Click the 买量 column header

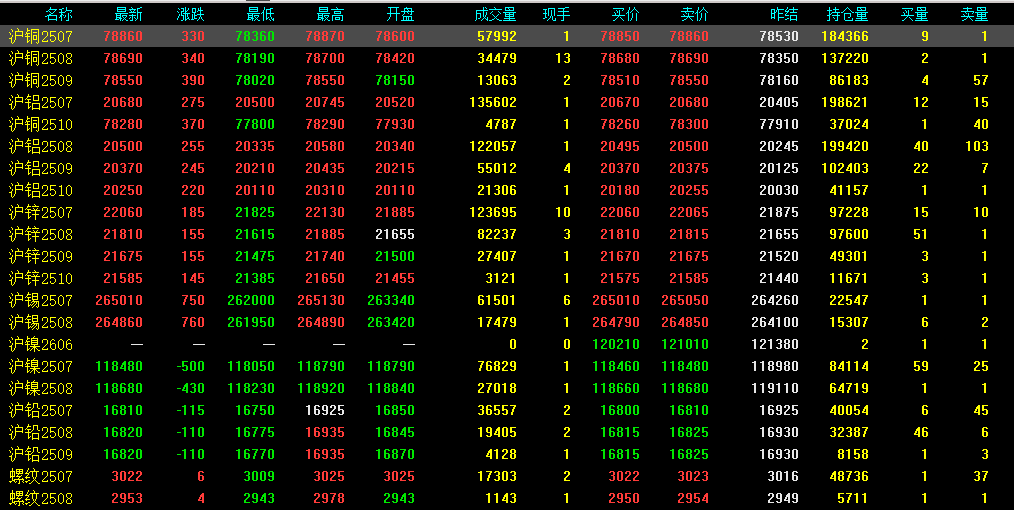tap(914, 15)
